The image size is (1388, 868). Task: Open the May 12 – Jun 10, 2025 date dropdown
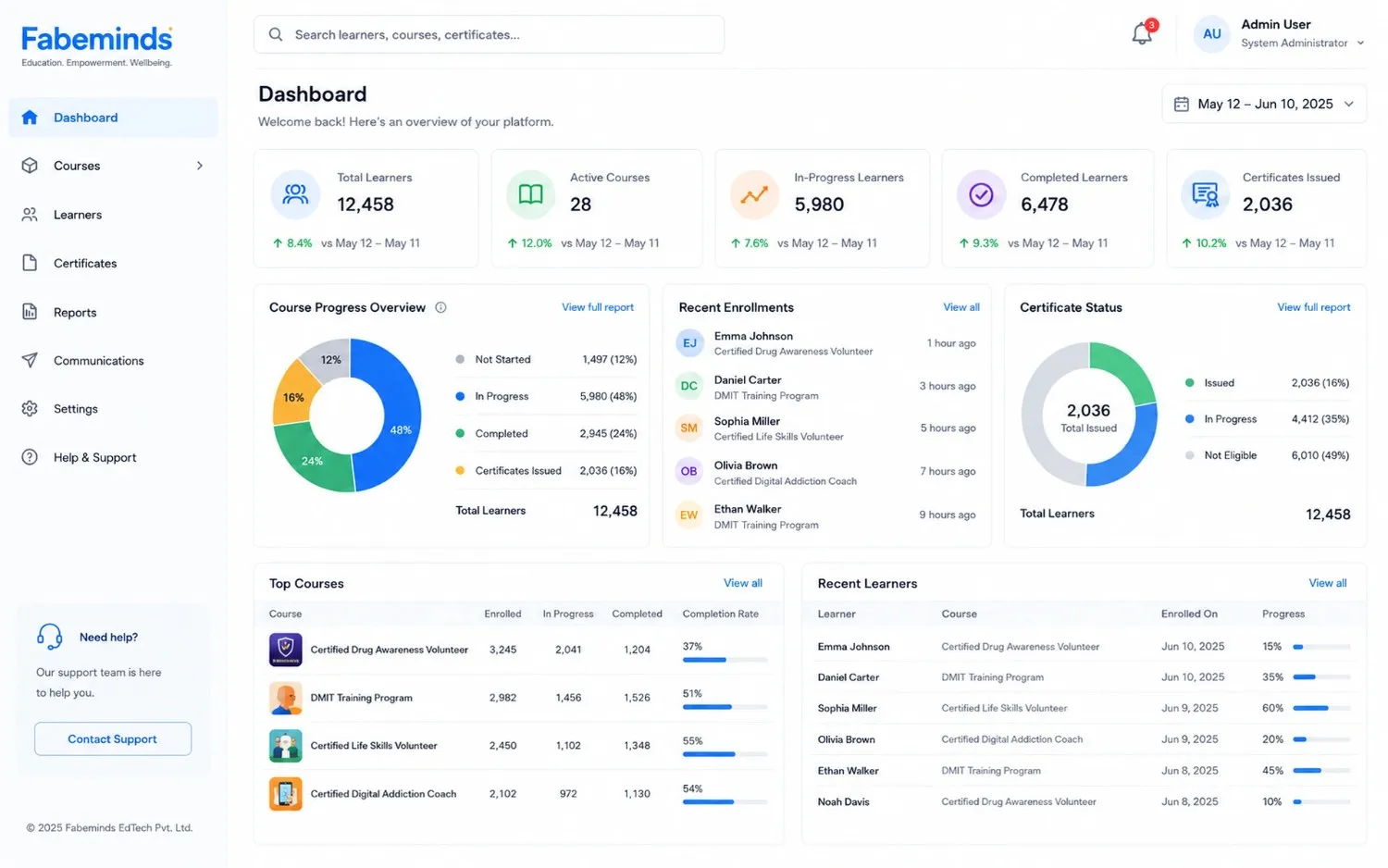click(x=1264, y=104)
